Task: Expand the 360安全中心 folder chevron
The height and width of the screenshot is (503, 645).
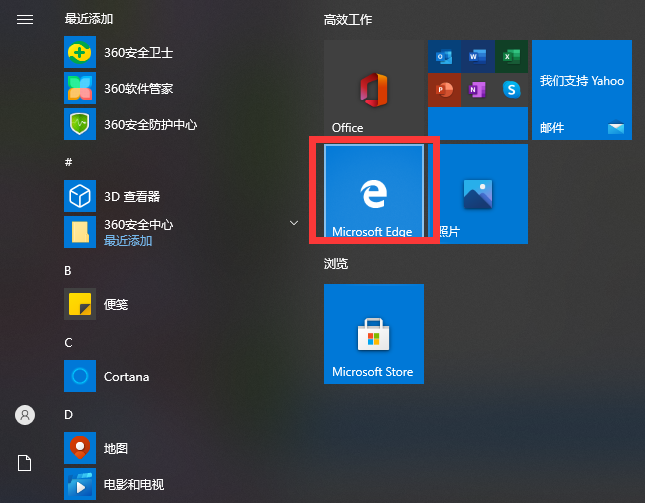Action: [x=294, y=222]
